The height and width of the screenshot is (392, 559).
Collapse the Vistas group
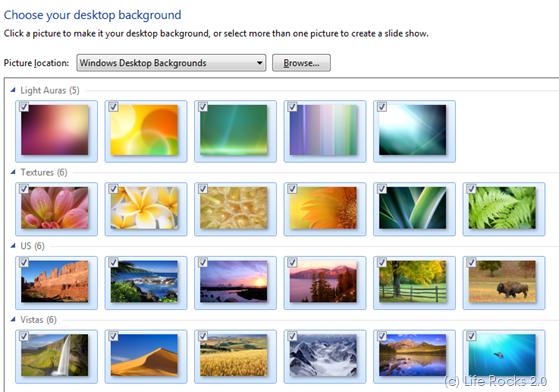pyautogui.click(x=13, y=319)
